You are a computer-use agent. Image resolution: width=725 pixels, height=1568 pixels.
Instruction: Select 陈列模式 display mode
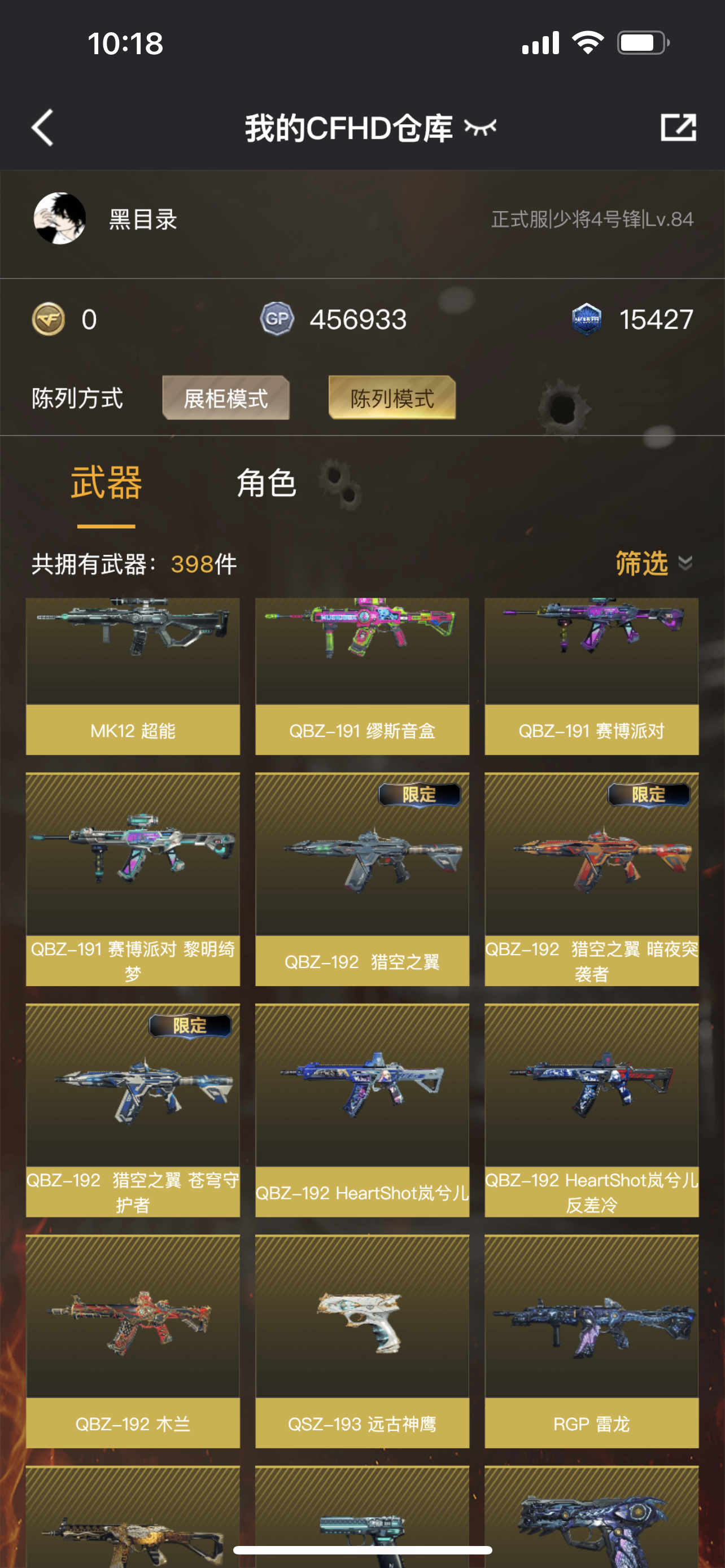pyautogui.click(x=392, y=398)
